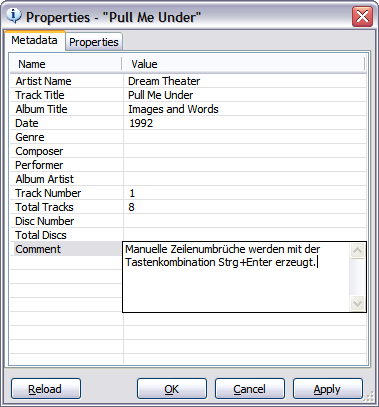This screenshot has height=407, width=379.
Task: Click the 1992 date value
Action: [141, 123]
